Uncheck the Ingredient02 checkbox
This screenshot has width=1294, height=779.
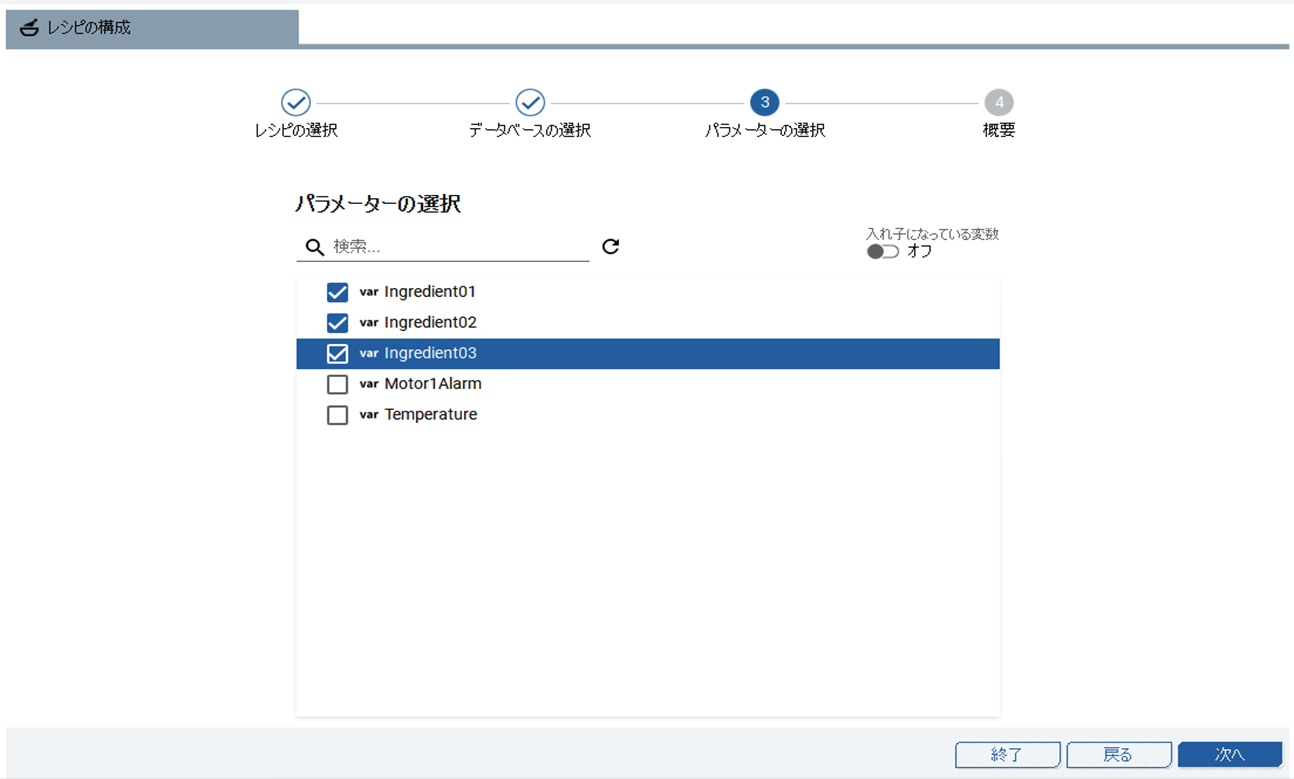337,323
